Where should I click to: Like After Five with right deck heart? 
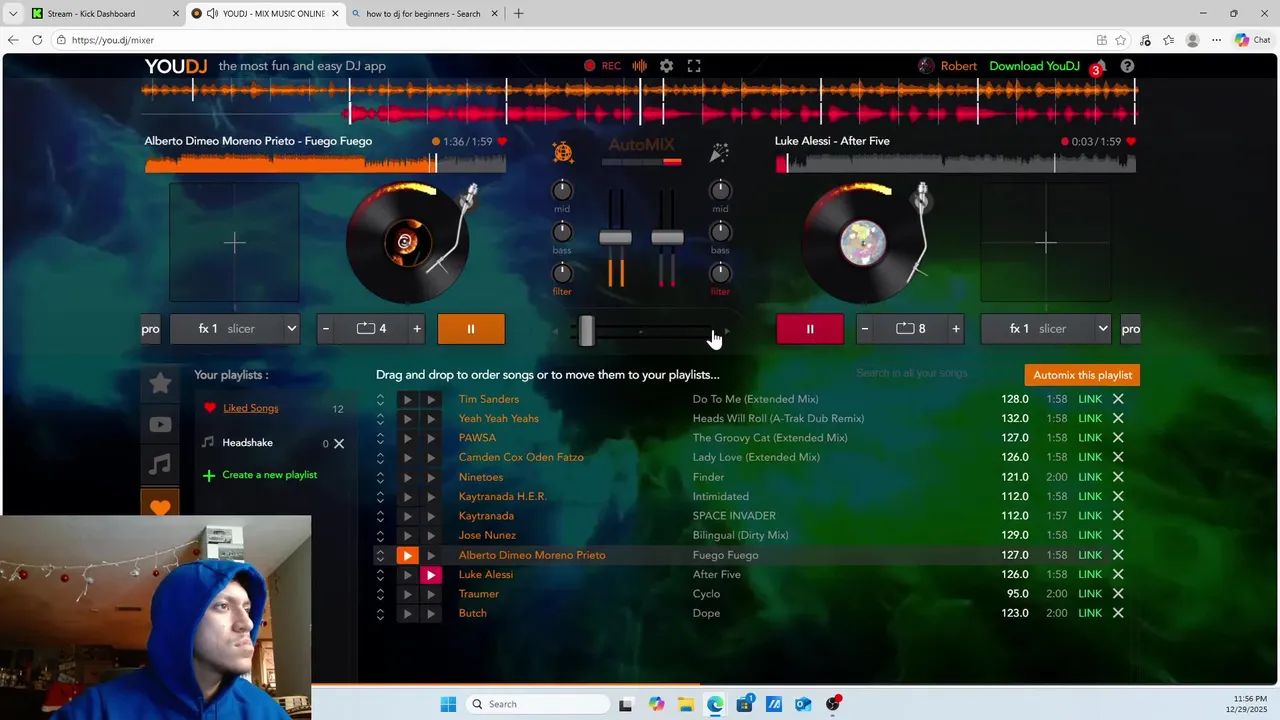(1131, 142)
